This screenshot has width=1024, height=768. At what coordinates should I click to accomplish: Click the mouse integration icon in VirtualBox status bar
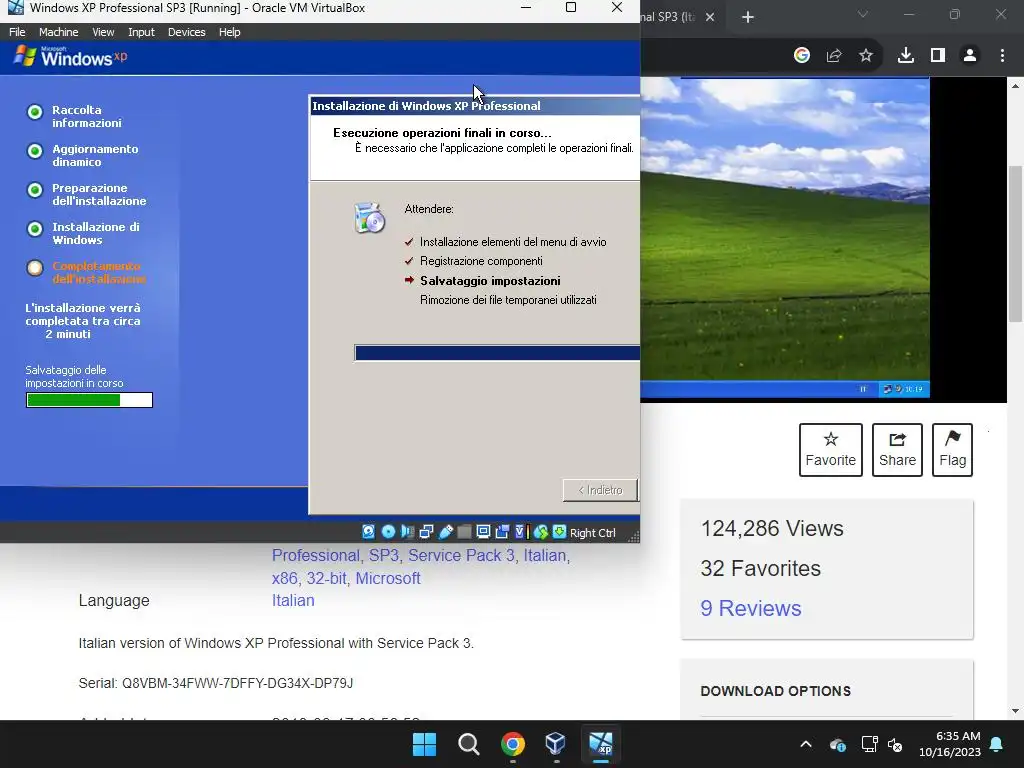click(540, 532)
